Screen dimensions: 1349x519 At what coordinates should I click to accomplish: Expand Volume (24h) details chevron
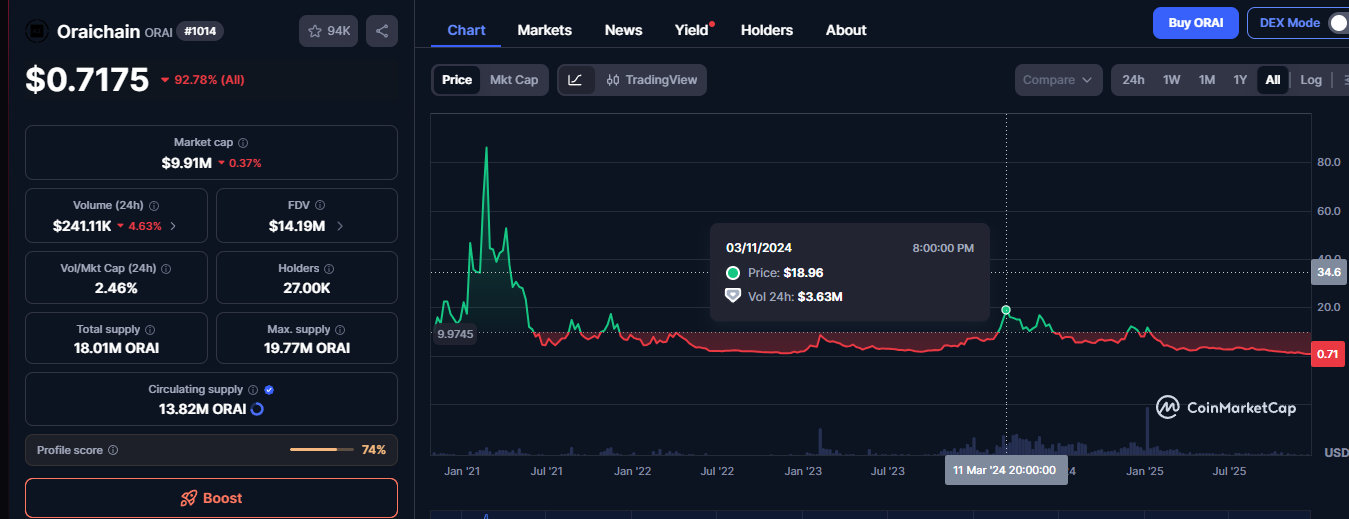[173, 226]
